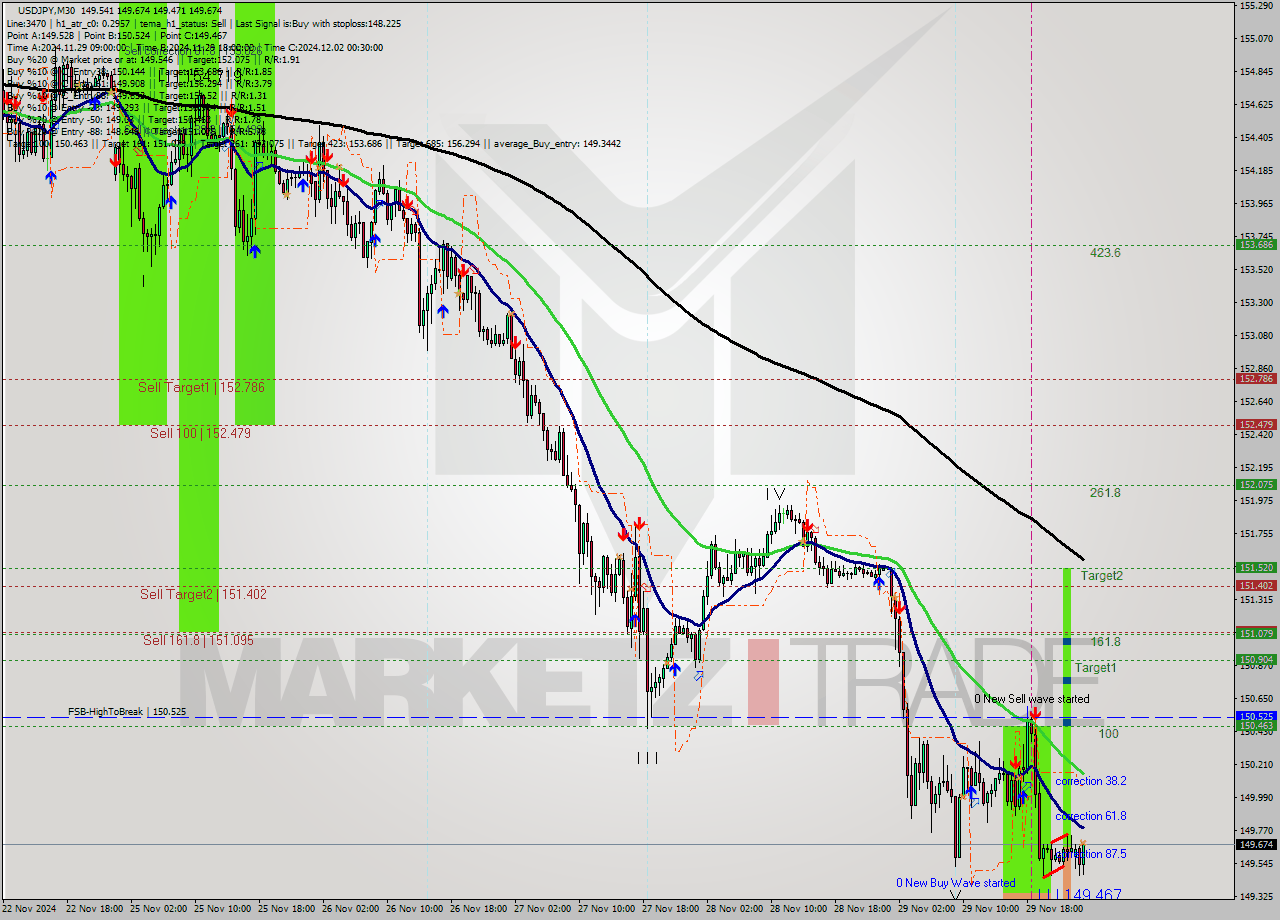Image resolution: width=1280 pixels, height=920 pixels.
Task: Click the '26 Nov 02:00' time axis label
Action: [352, 909]
